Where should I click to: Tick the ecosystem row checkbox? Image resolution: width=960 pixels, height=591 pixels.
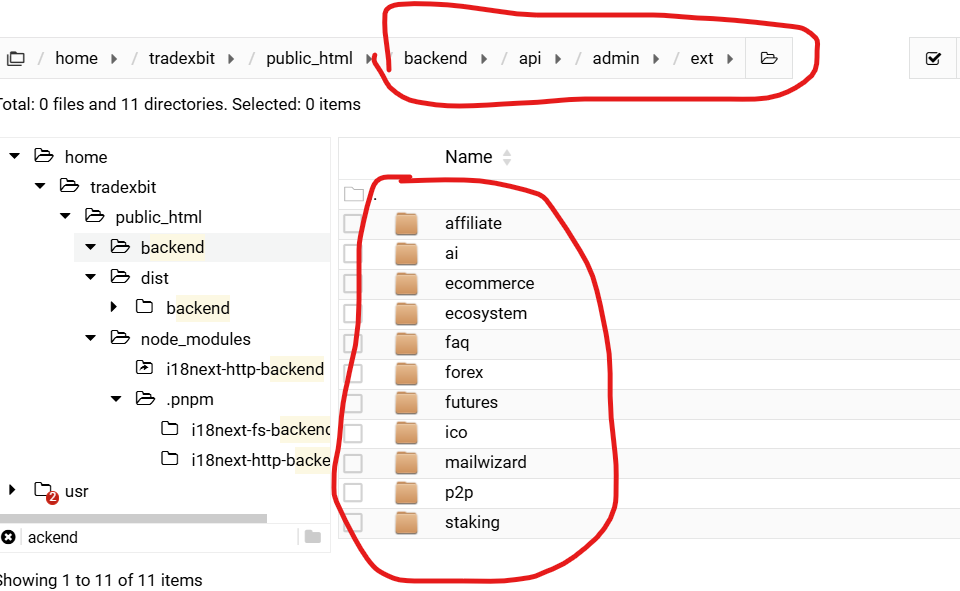coord(353,314)
